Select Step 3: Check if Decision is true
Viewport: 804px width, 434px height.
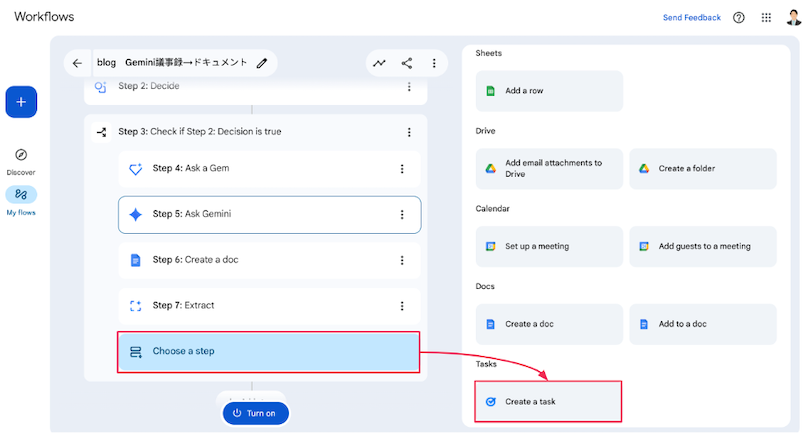tap(255, 132)
